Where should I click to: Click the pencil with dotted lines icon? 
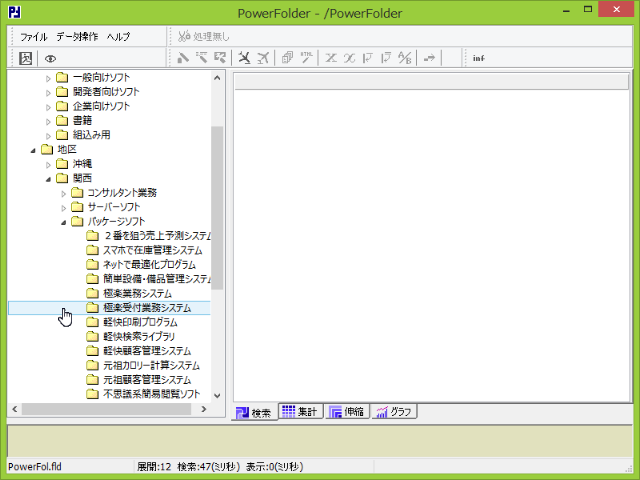point(202,58)
